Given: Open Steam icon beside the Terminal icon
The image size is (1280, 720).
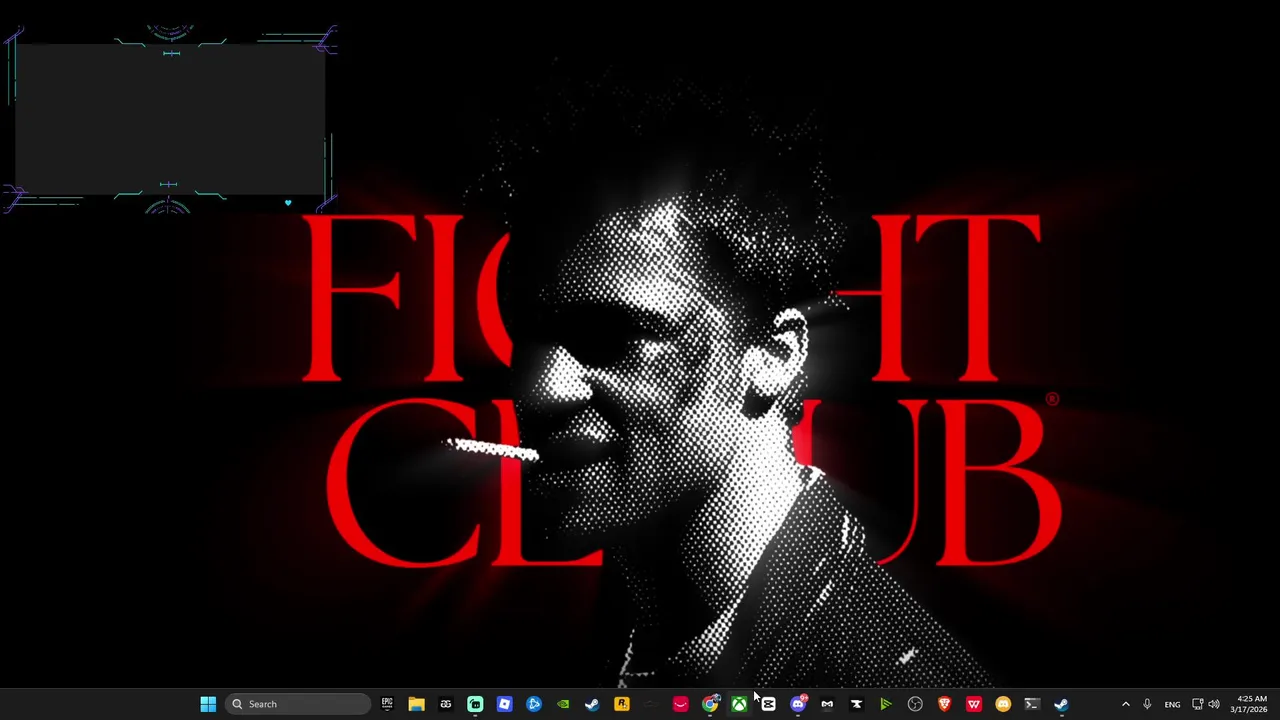Looking at the screenshot, I should (x=1061, y=704).
